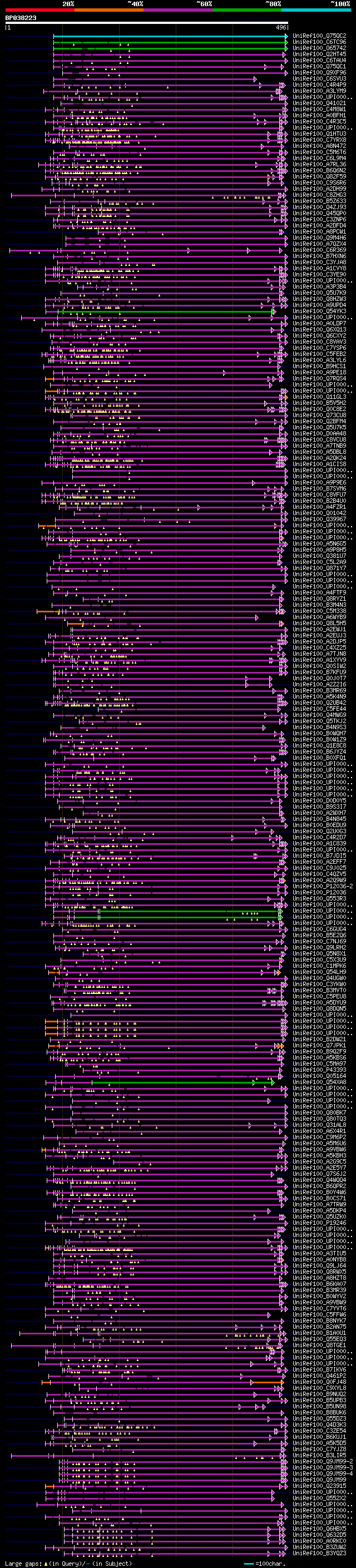Select label UniRef100_A8PCW1

click(319, 231)
